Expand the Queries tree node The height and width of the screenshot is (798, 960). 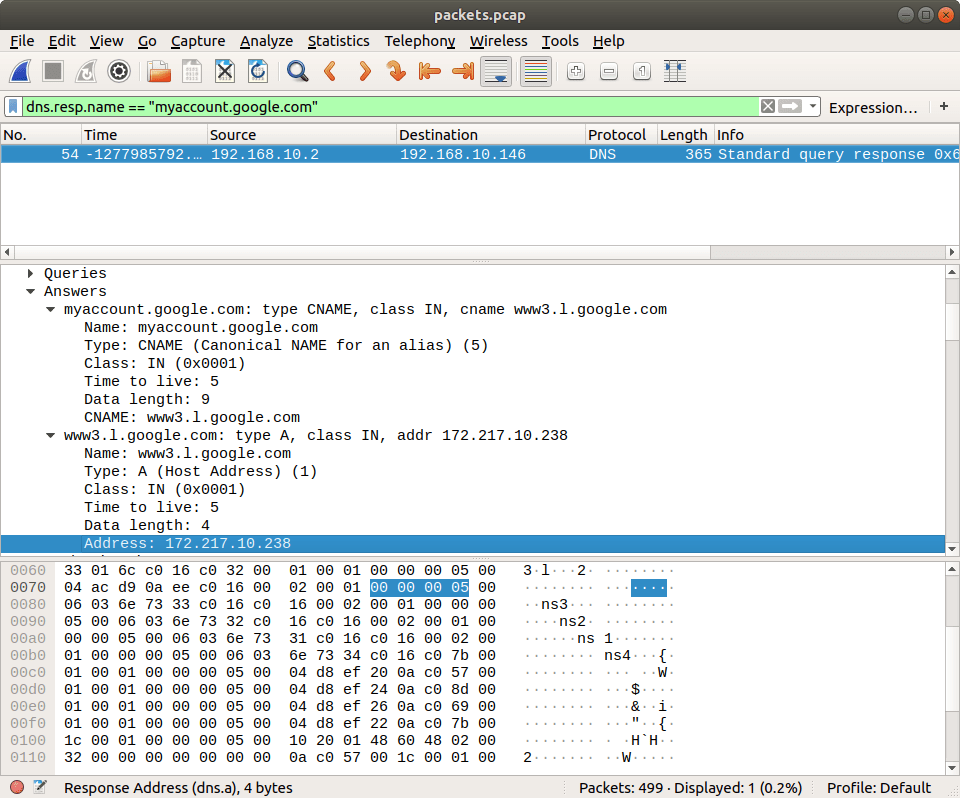(32, 273)
